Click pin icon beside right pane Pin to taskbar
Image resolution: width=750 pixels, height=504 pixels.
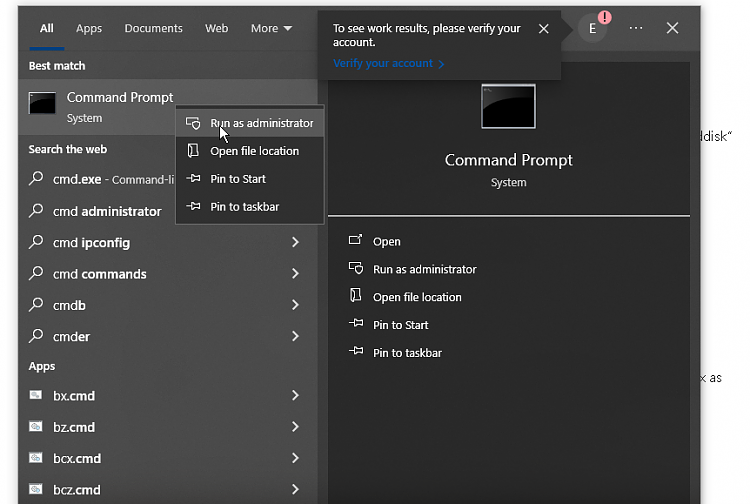click(x=356, y=351)
